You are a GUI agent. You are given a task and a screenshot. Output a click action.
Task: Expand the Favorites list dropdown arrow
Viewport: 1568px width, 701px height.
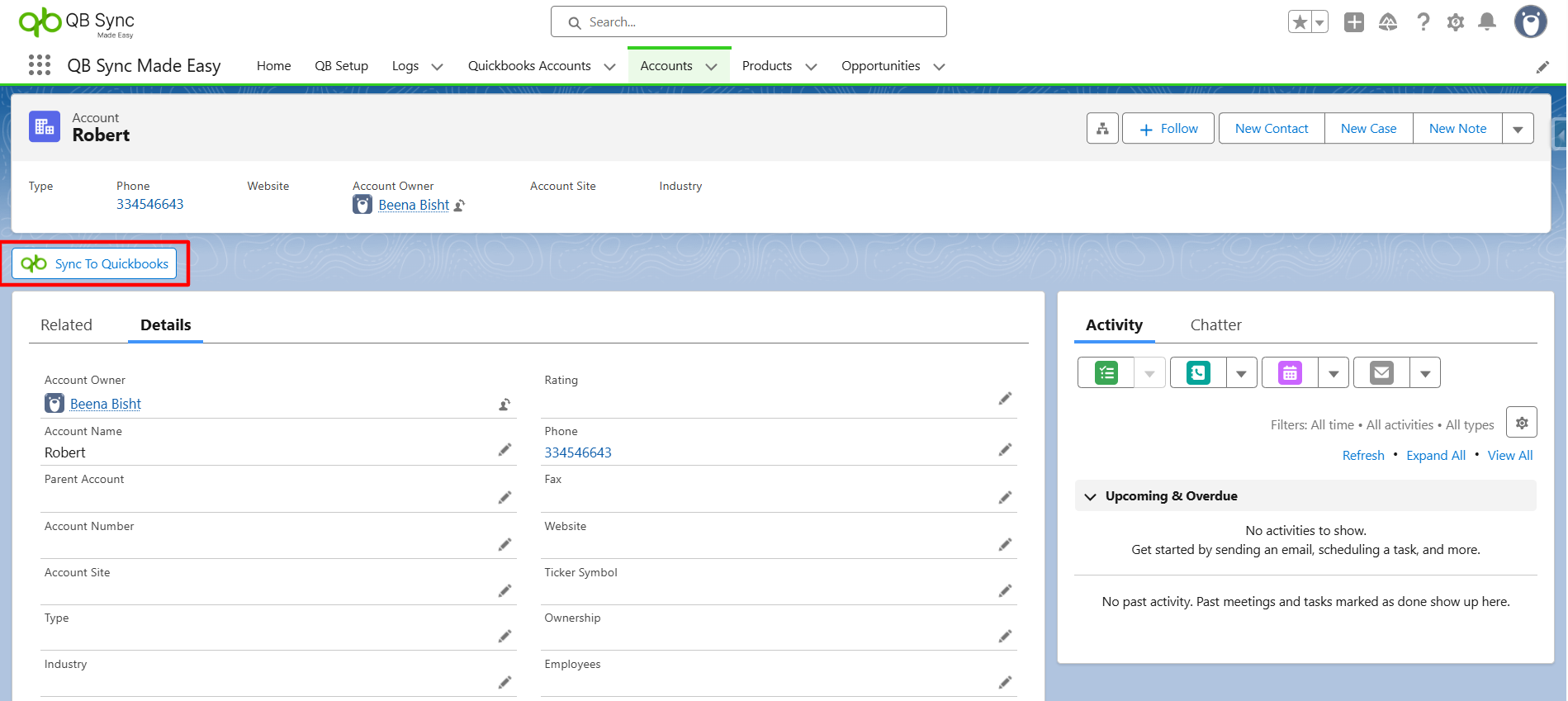[x=1319, y=22]
